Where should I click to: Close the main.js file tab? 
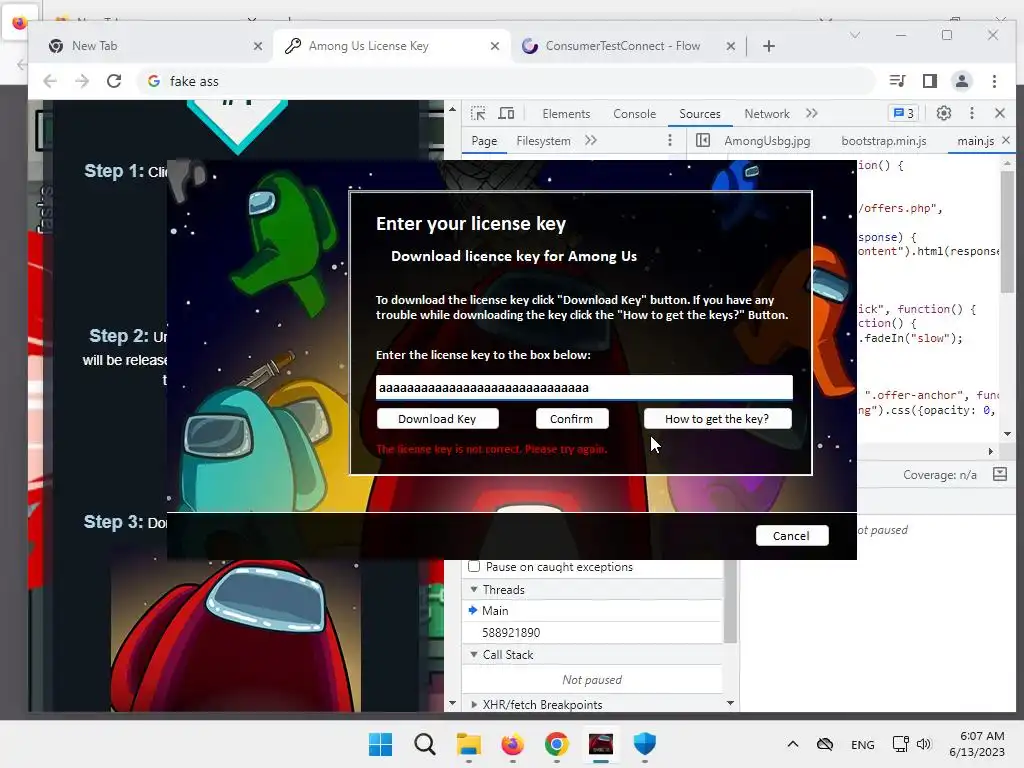point(1006,140)
